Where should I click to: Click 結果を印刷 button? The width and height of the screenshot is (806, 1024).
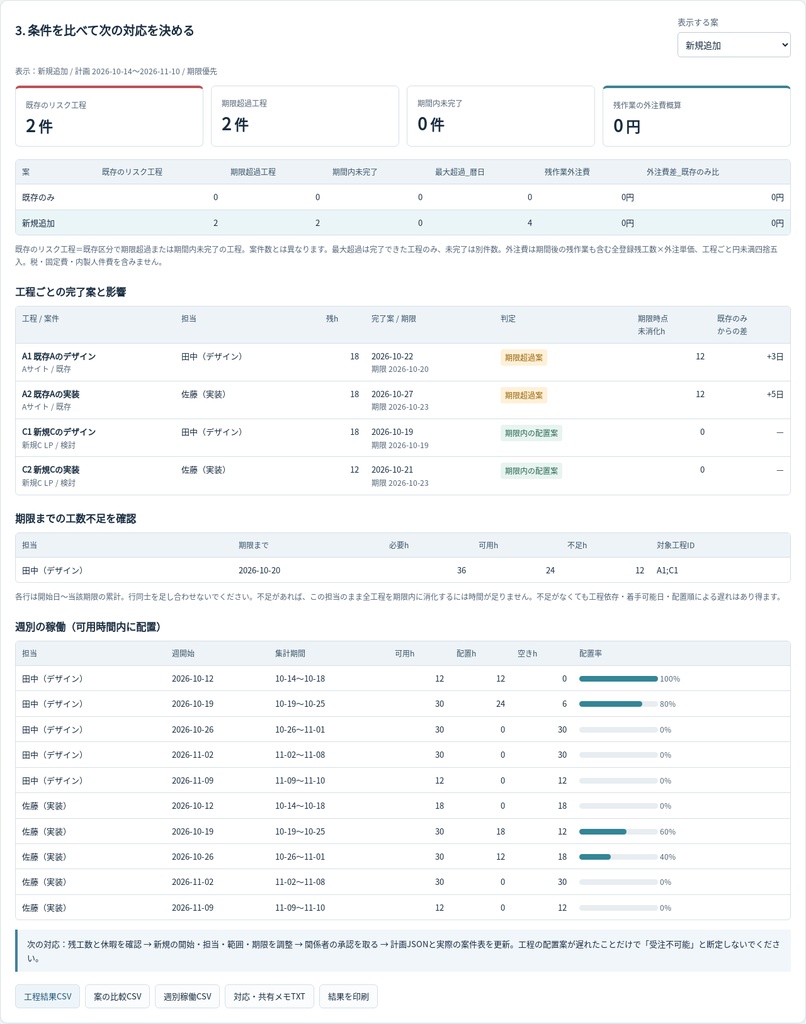point(348,997)
